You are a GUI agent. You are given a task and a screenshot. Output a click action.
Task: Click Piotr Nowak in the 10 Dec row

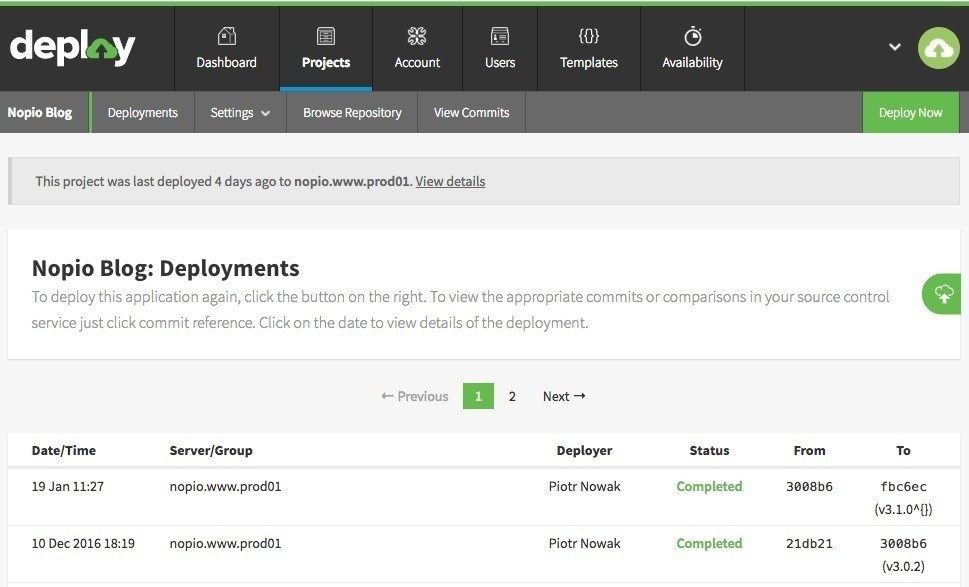[584, 543]
